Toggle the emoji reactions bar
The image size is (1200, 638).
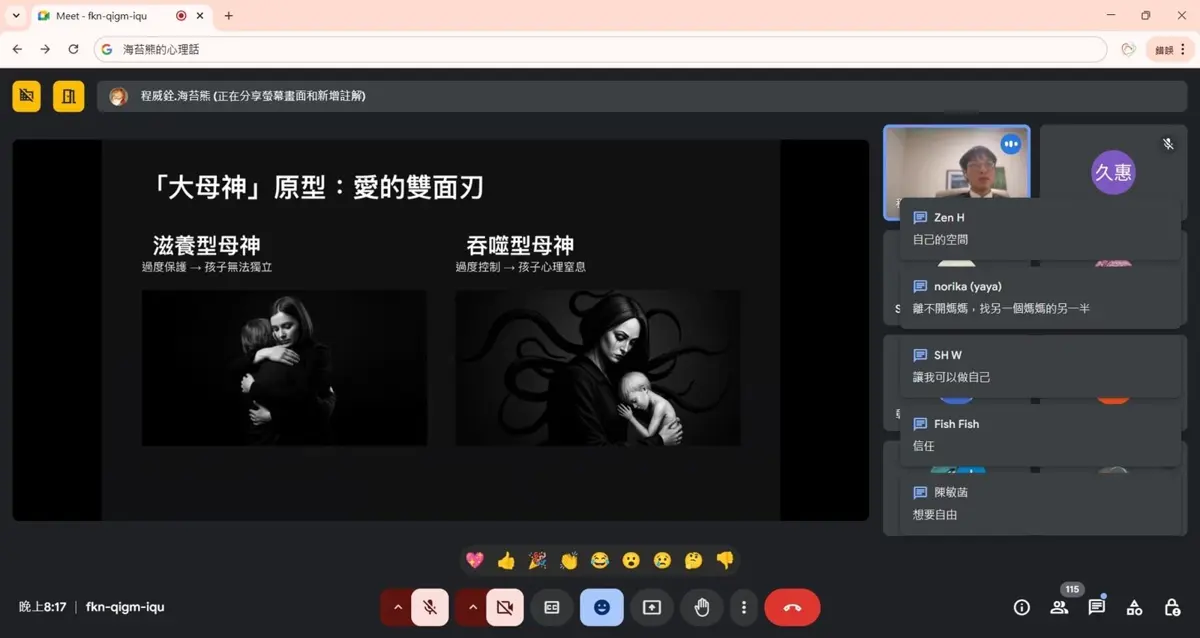[602, 607]
